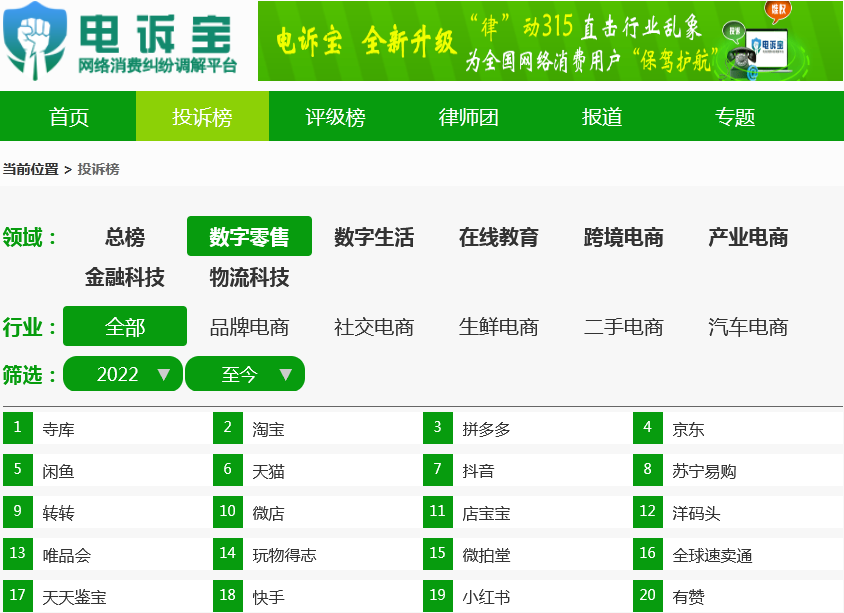Viewport: 844px width, 613px height.
Task: Go to 首页 navigation tab
Action: (68, 116)
